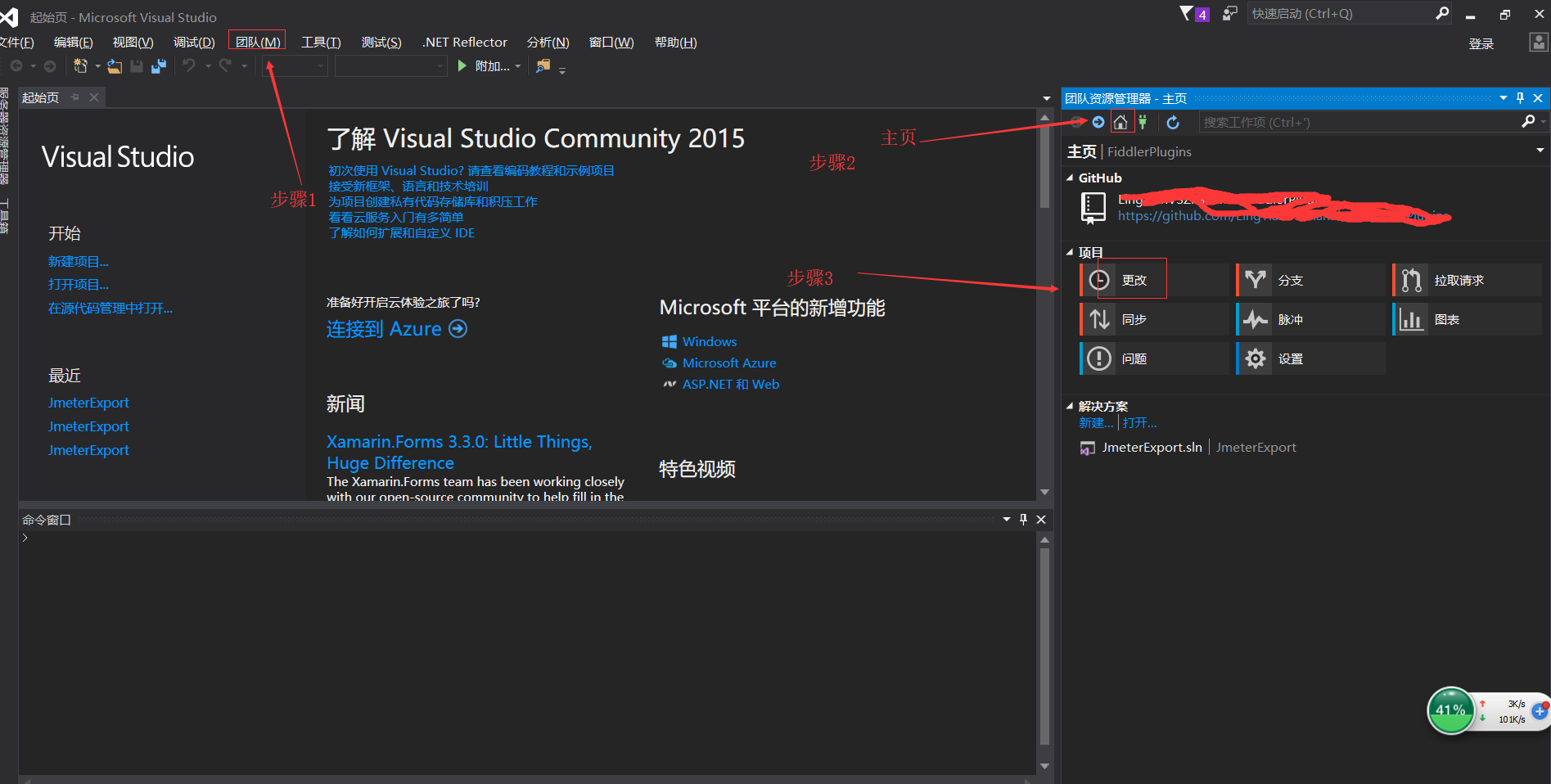Click the user account avatar icon
The height and width of the screenshot is (784, 1551).
[x=1539, y=43]
